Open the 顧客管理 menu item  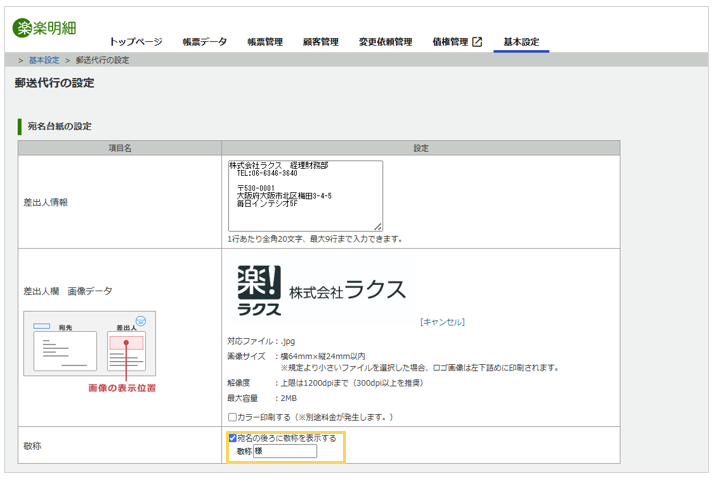point(321,42)
